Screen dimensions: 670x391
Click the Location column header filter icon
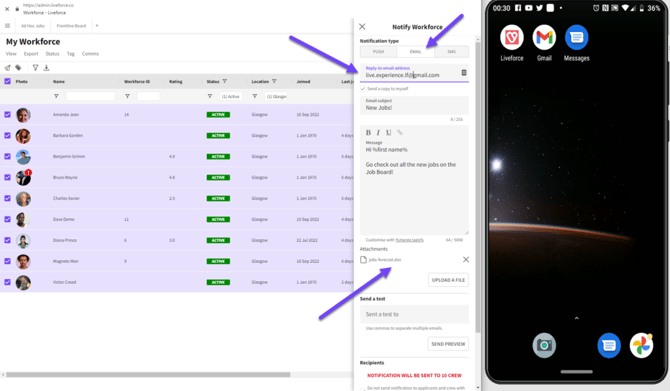pyautogui.click(x=274, y=81)
